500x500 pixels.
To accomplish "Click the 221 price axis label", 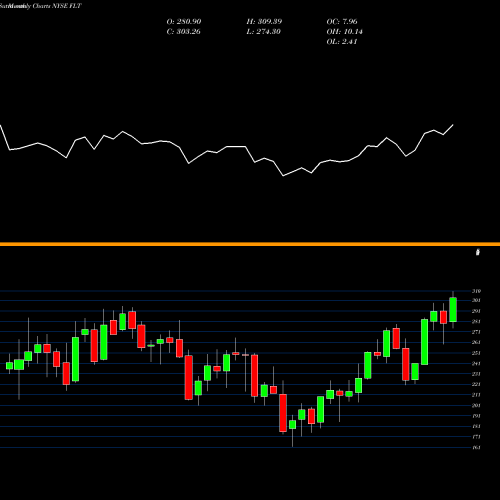I will point(476,384).
